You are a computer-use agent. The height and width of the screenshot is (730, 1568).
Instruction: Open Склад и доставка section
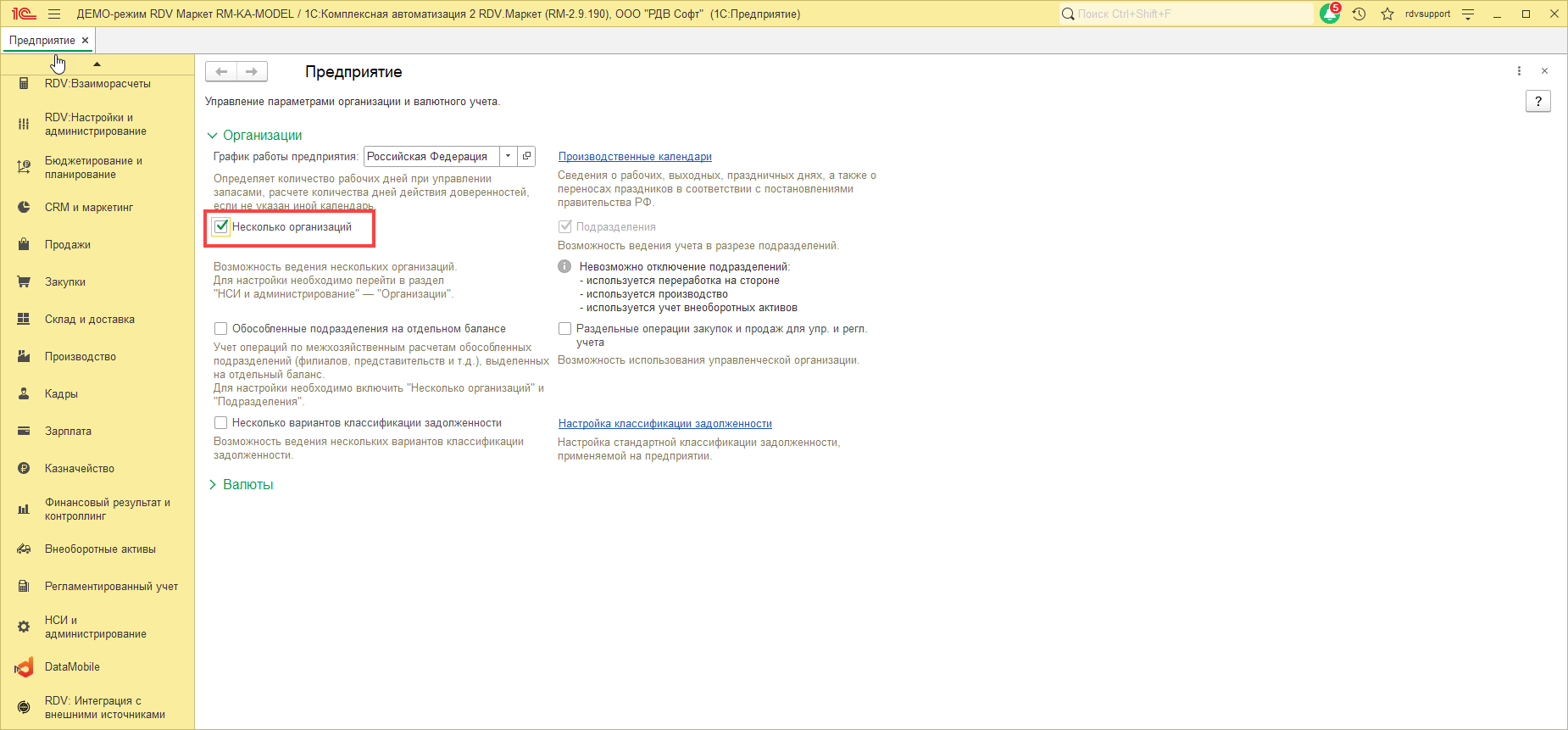(x=90, y=319)
